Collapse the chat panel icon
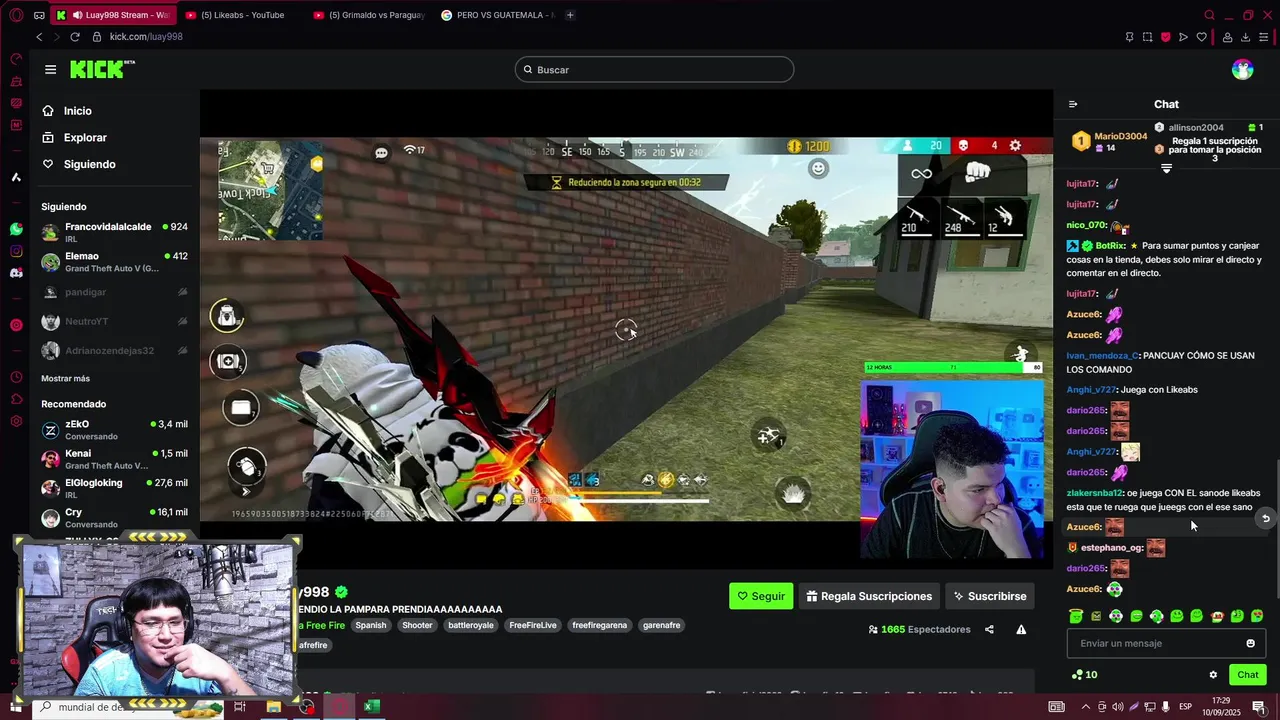1280x720 pixels. (1073, 104)
